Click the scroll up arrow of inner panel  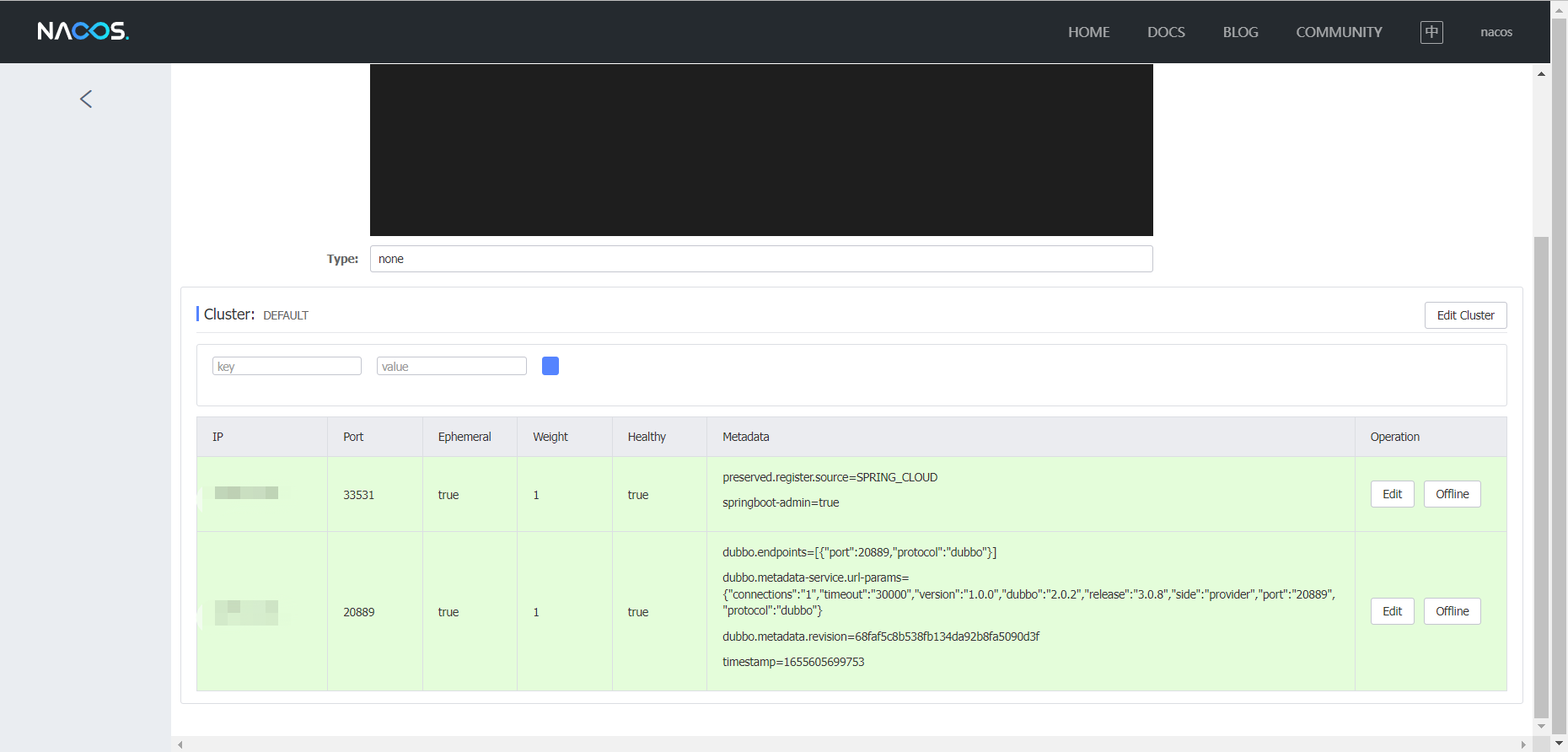coord(1541,74)
